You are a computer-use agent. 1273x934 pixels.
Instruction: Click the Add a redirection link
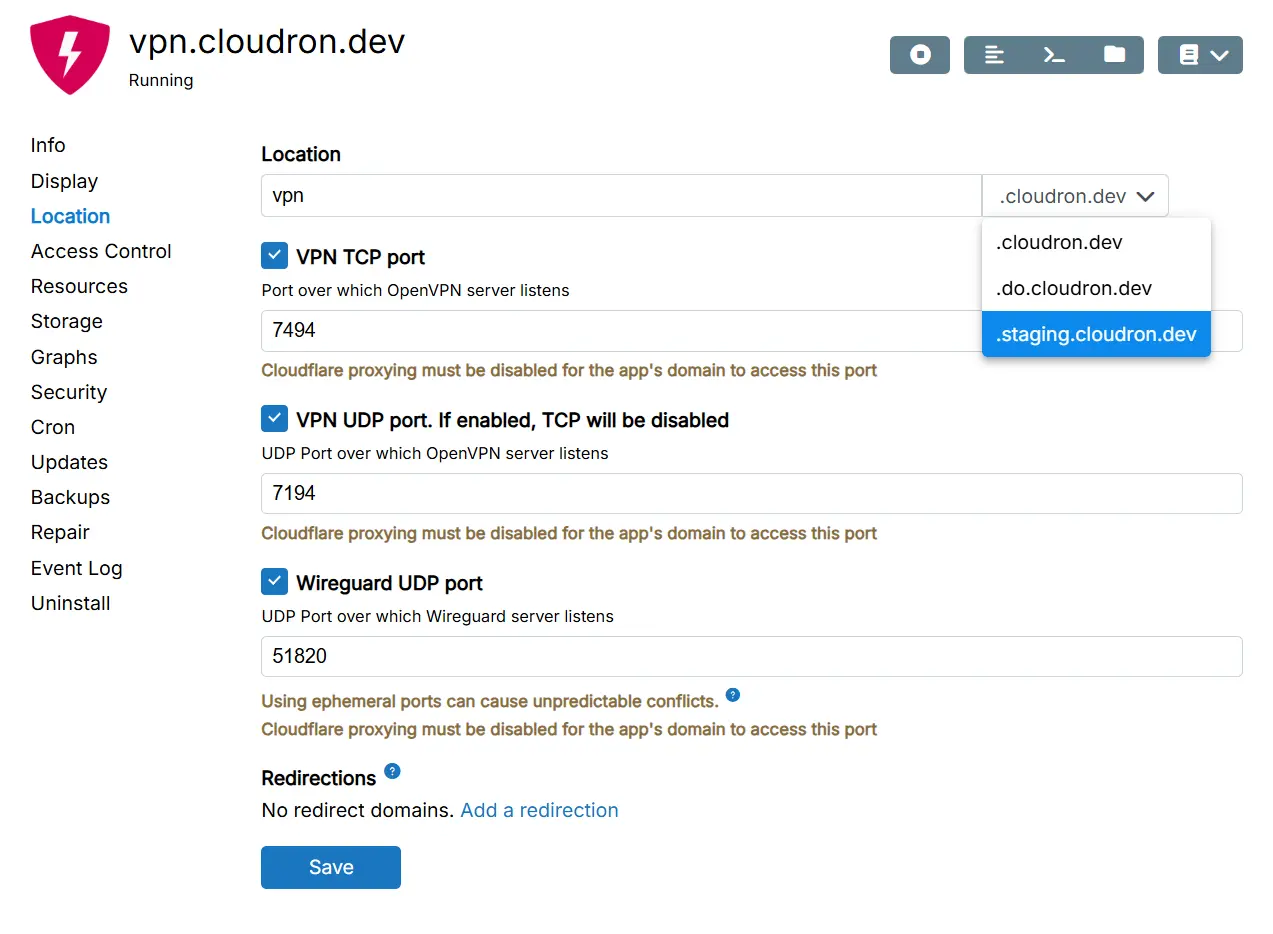(x=539, y=810)
